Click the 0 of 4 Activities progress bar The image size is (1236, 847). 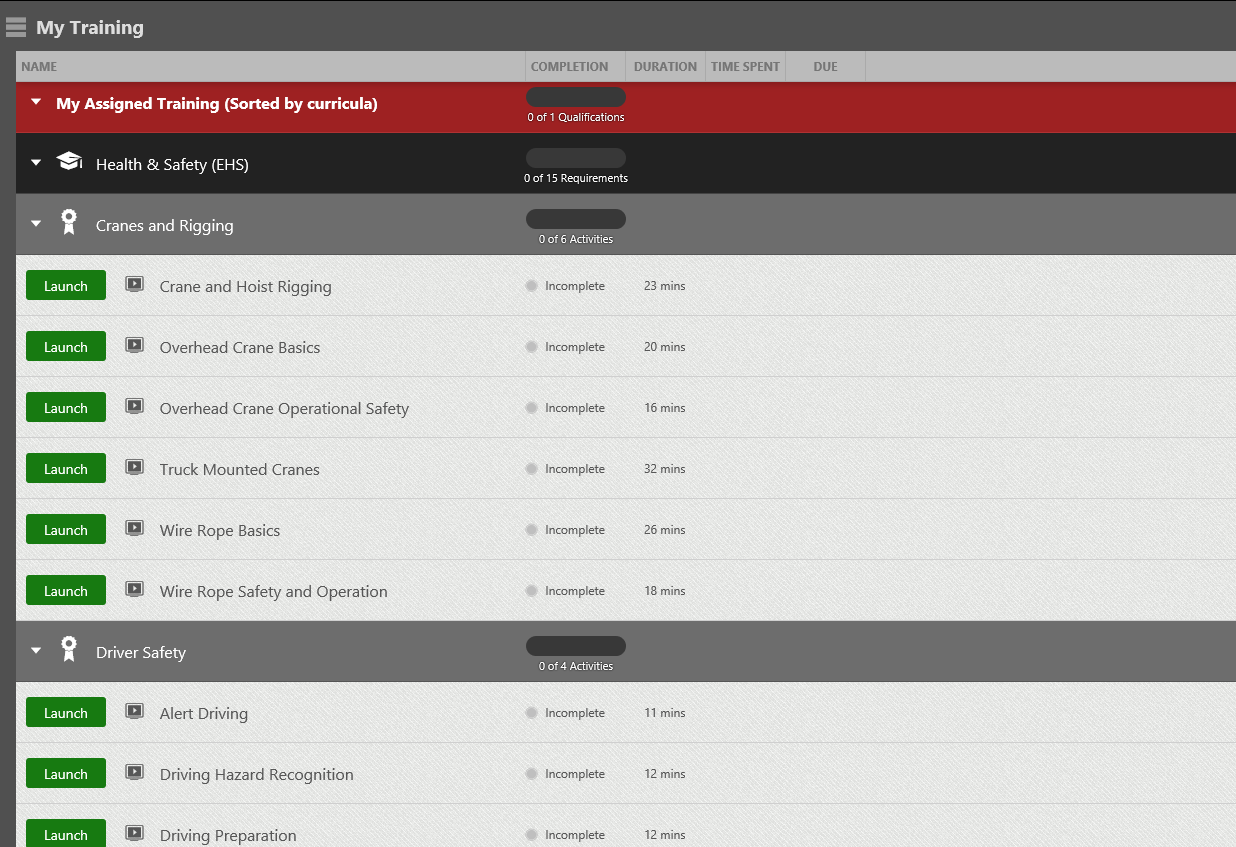[x=576, y=646]
